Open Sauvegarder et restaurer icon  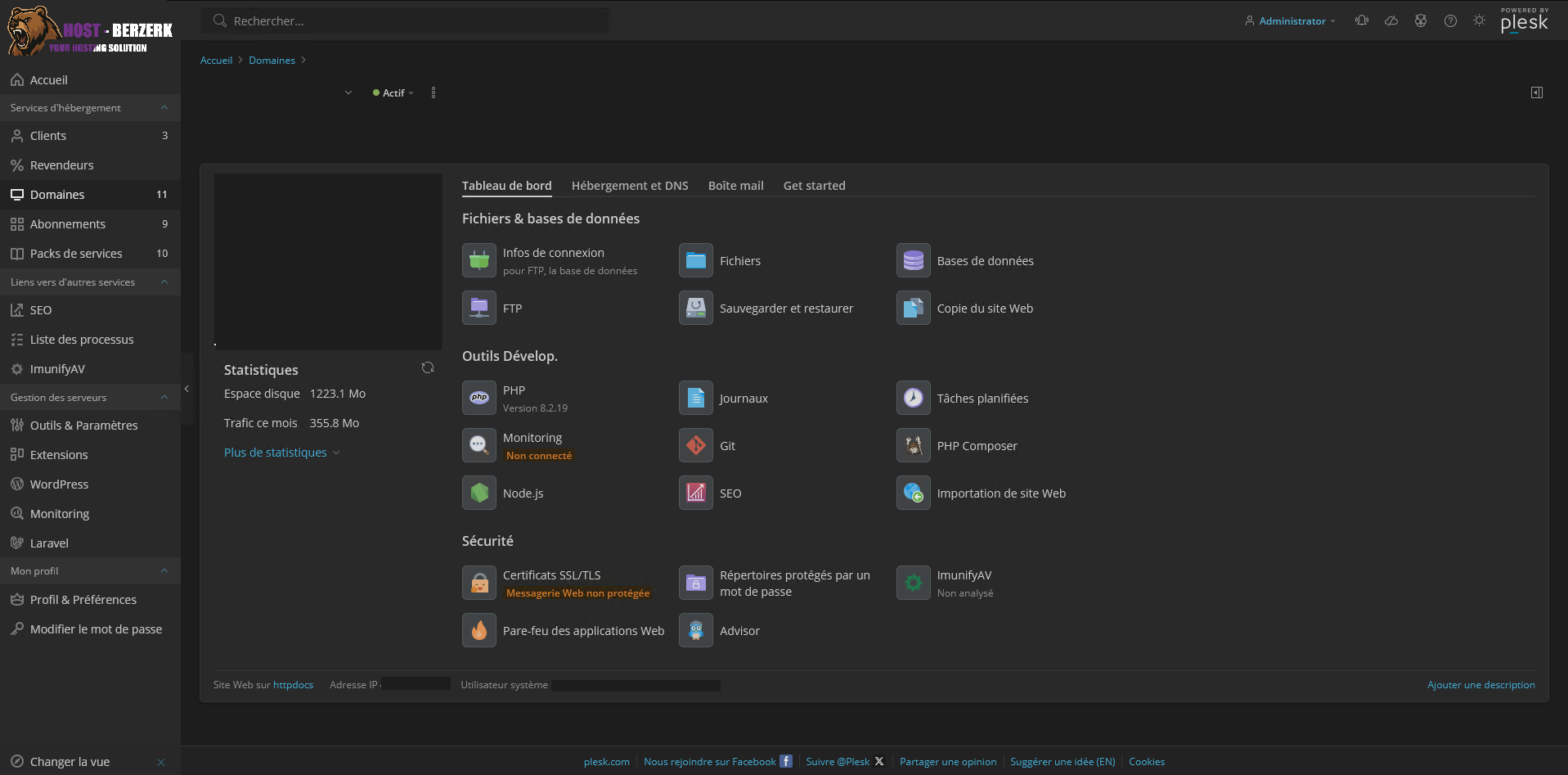(696, 309)
